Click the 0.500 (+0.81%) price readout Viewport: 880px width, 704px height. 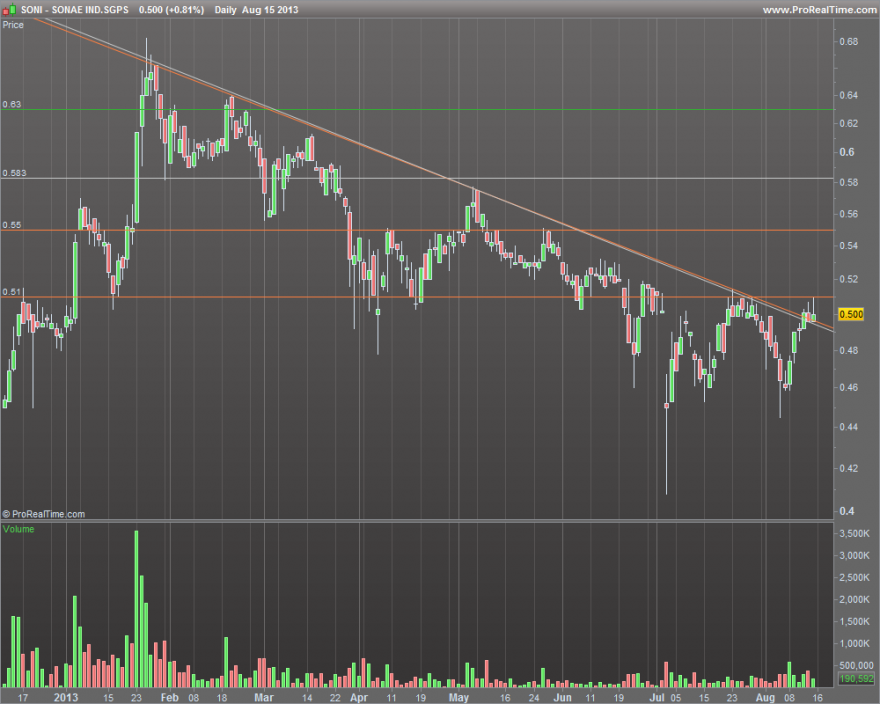(171, 10)
